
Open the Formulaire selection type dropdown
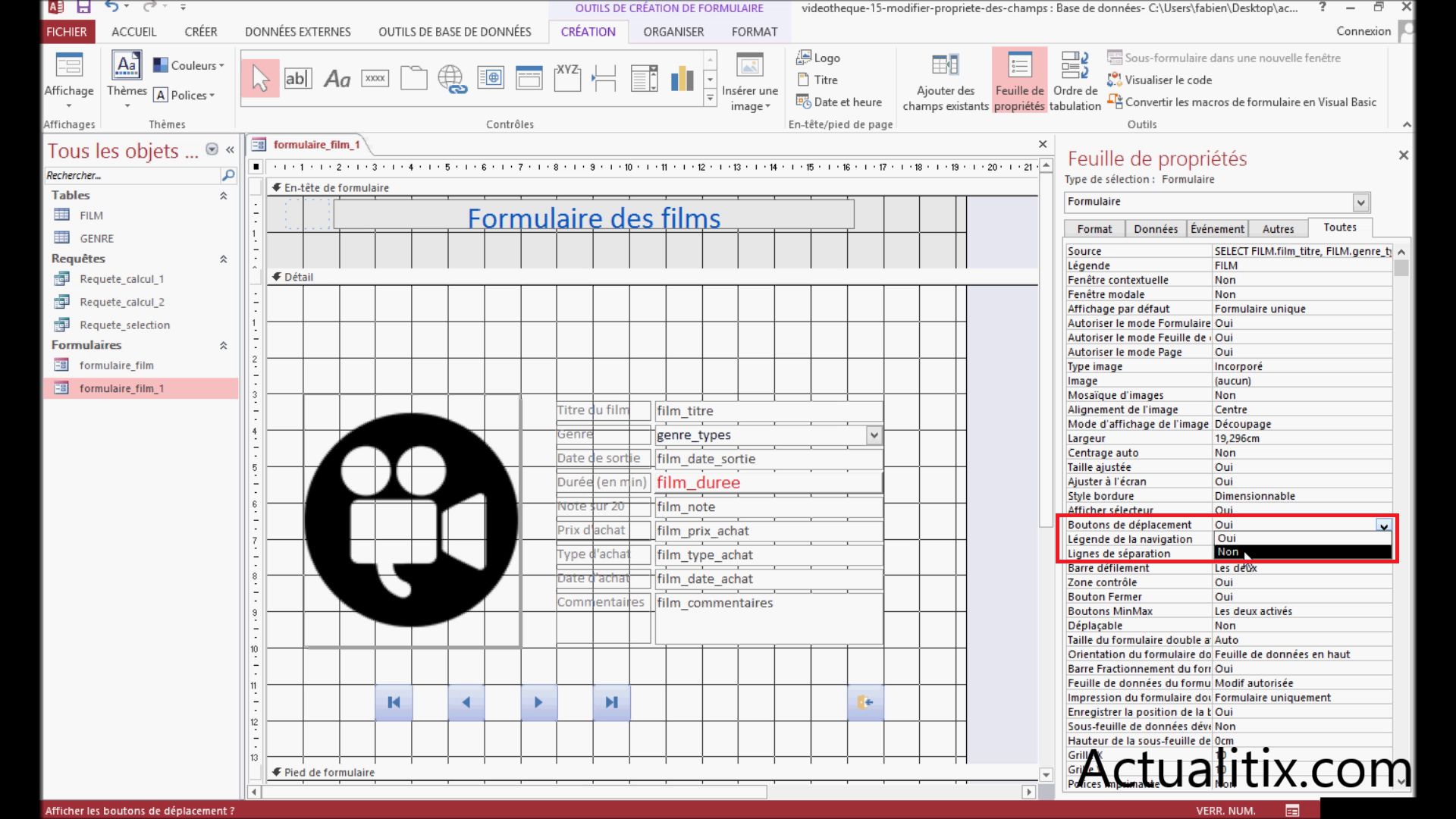(1360, 202)
